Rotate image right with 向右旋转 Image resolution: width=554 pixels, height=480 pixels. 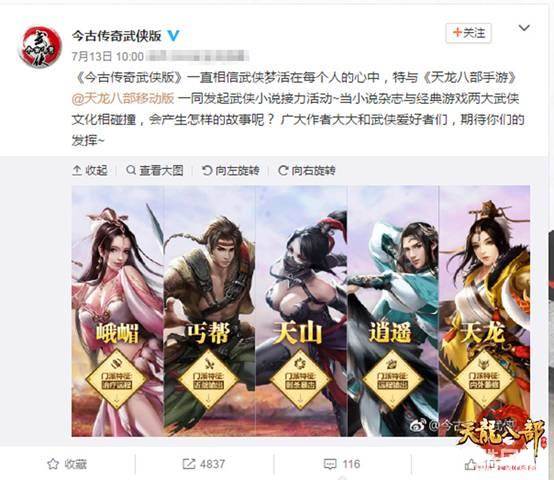tap(307, 171)
